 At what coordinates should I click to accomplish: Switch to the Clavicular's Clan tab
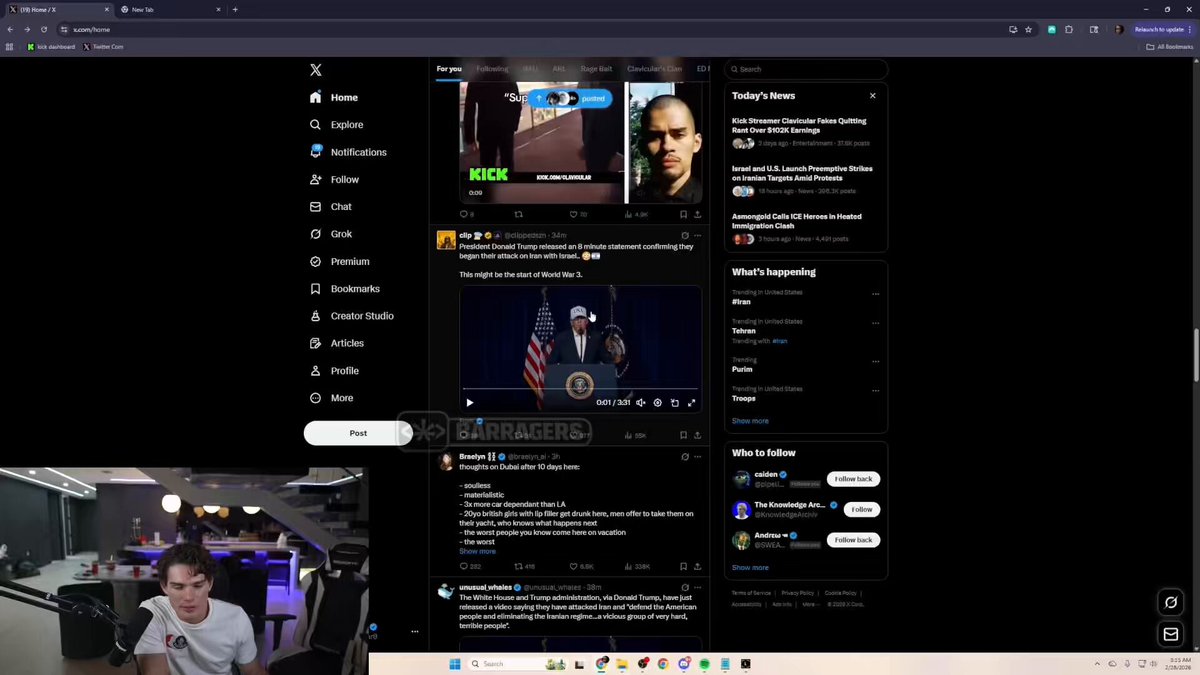pyautogui.click(x=654, y=69)
